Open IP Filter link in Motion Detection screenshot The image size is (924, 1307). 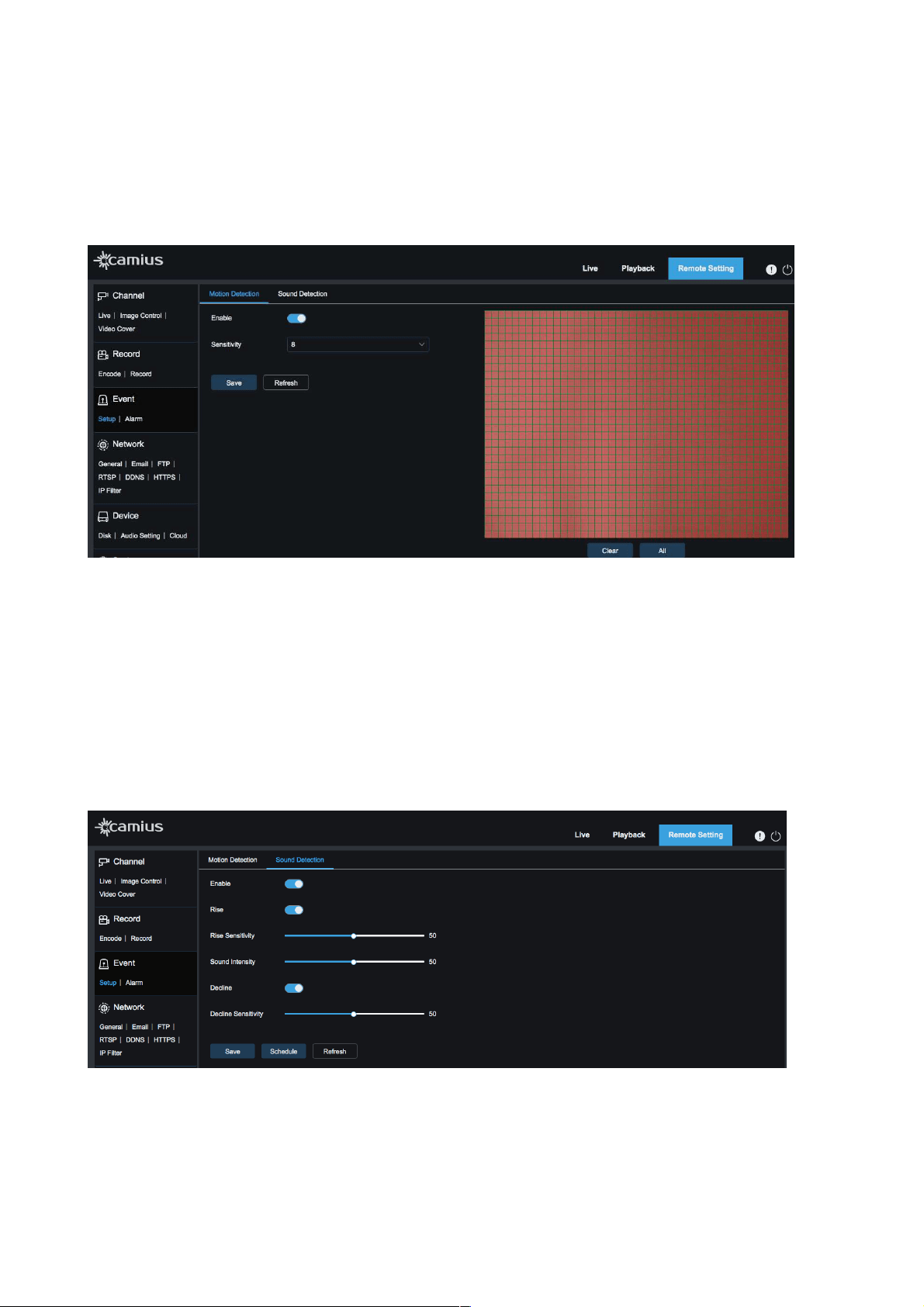[x=109, y=490]
